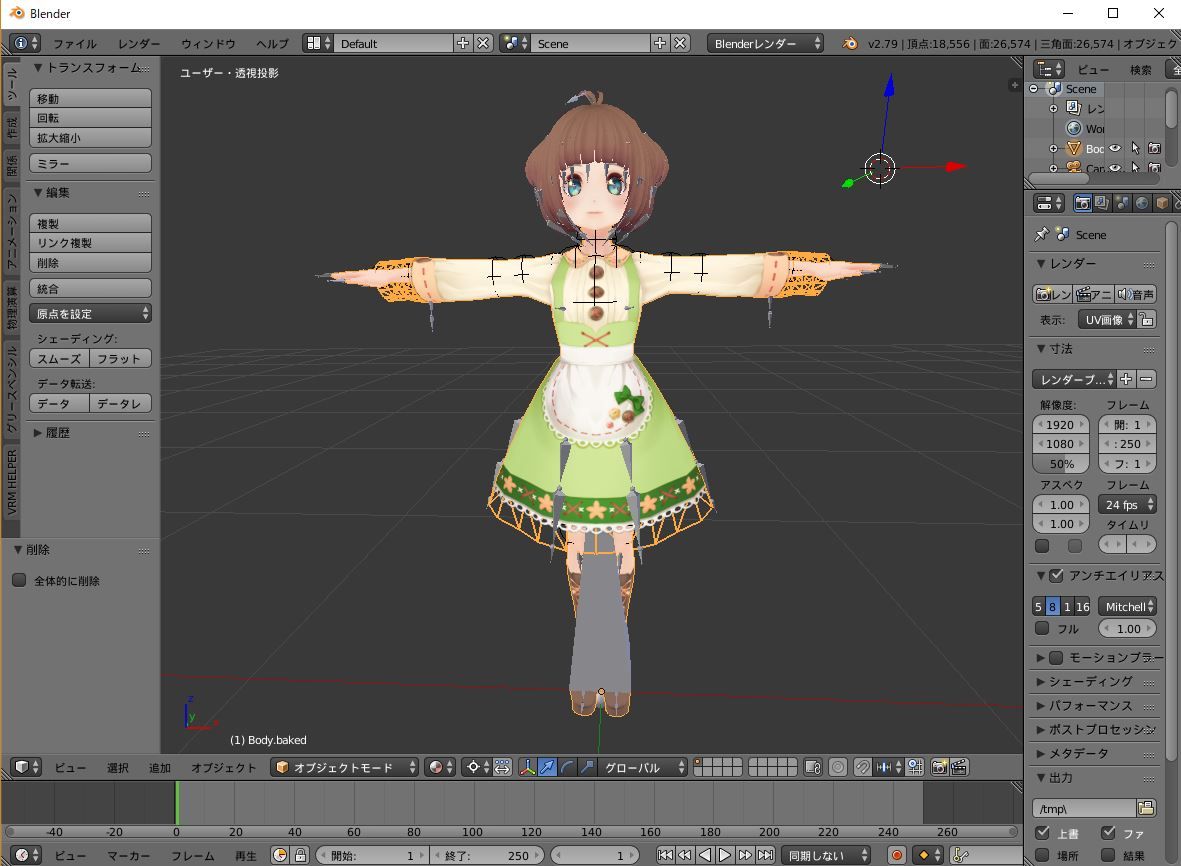Open the 24 fps frame rate dropdown
Image resolution: width=1181 pixels, height=866 pixels.
coord(1128,505)
